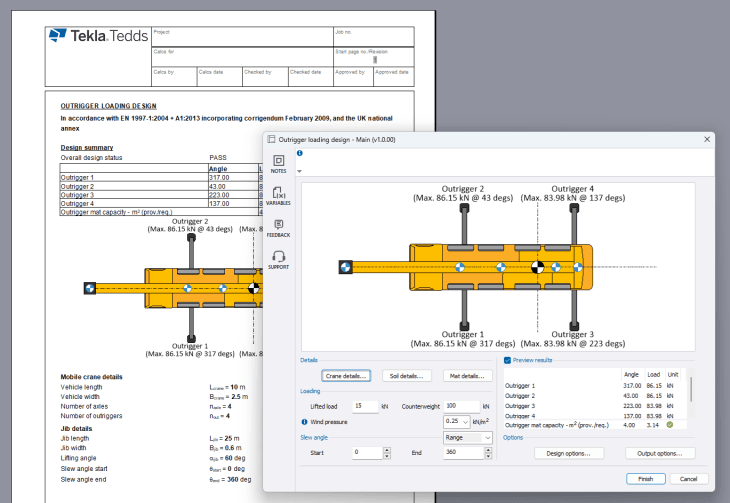730x503 pixels.
Task: Expand the small arrow below info icon
Action: click(299, 171)
